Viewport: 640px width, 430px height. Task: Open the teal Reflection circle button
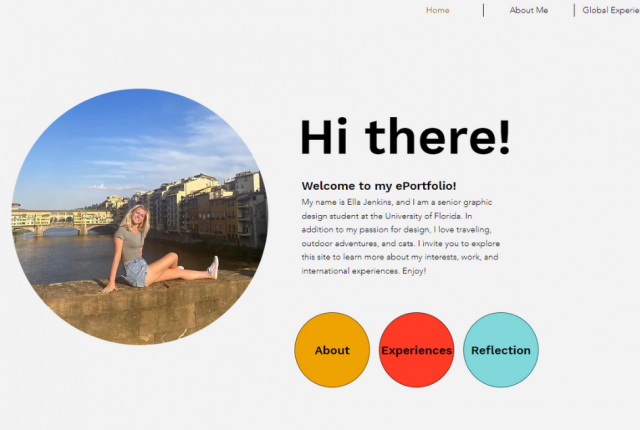click(x=501, y=350)
